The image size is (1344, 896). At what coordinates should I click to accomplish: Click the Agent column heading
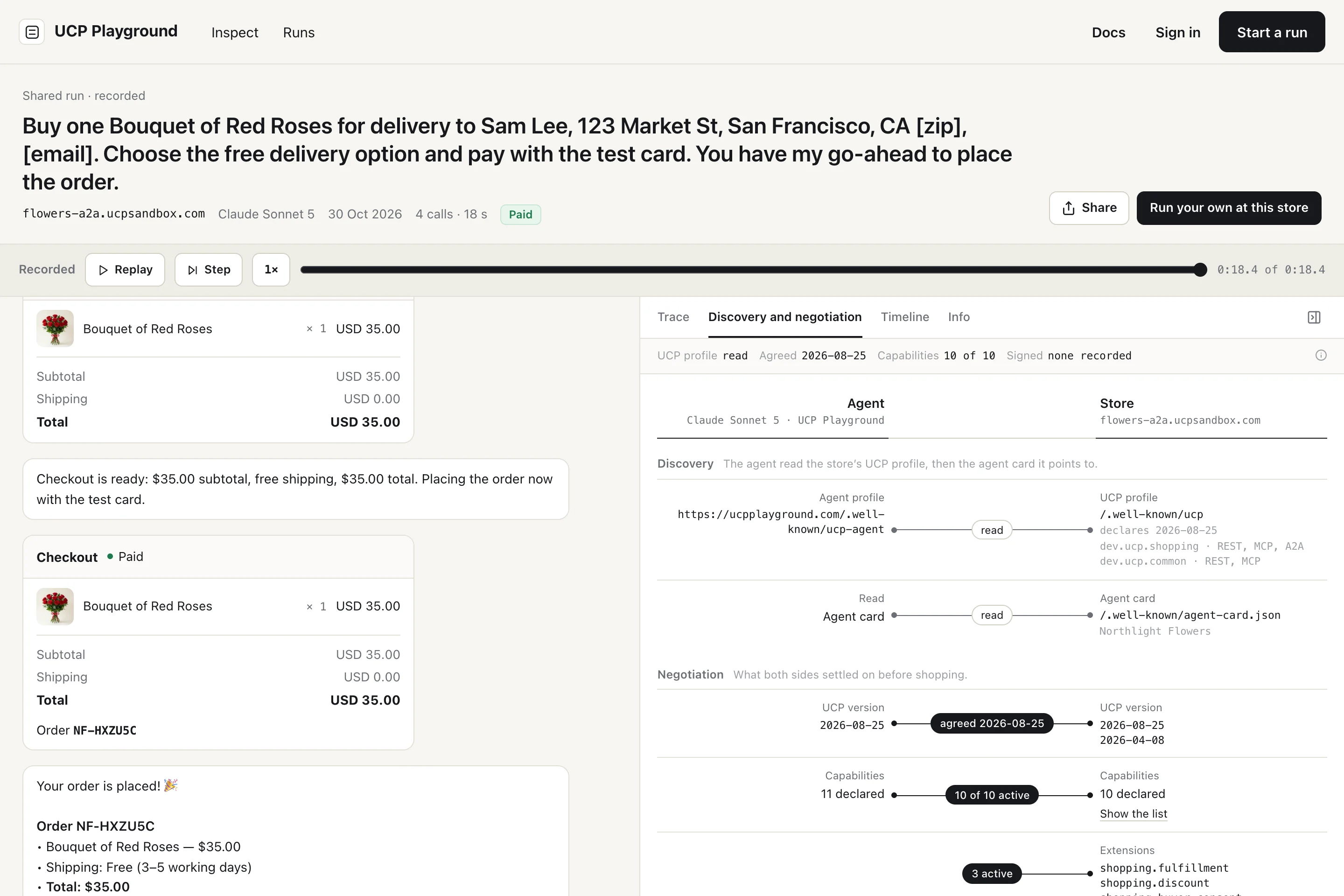coord(865,403)
